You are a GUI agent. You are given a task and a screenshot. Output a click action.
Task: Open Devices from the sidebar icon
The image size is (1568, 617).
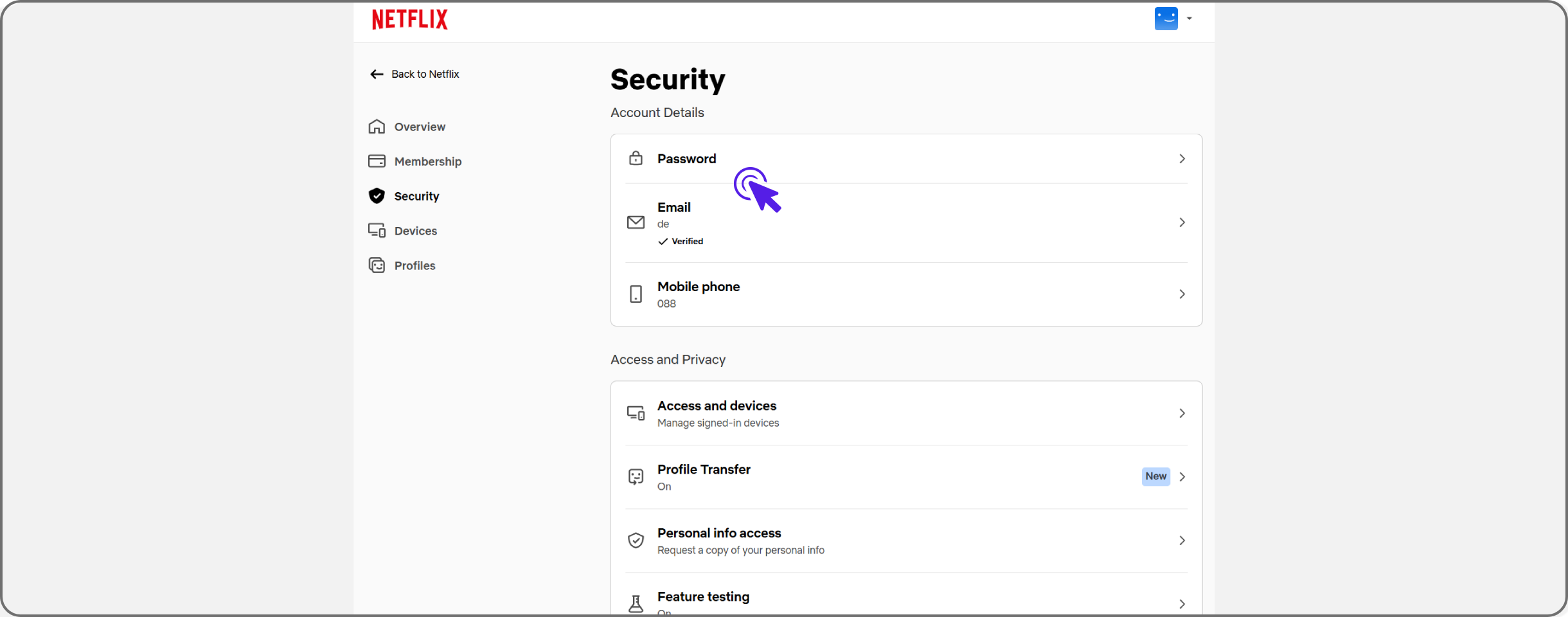point(377,231)
